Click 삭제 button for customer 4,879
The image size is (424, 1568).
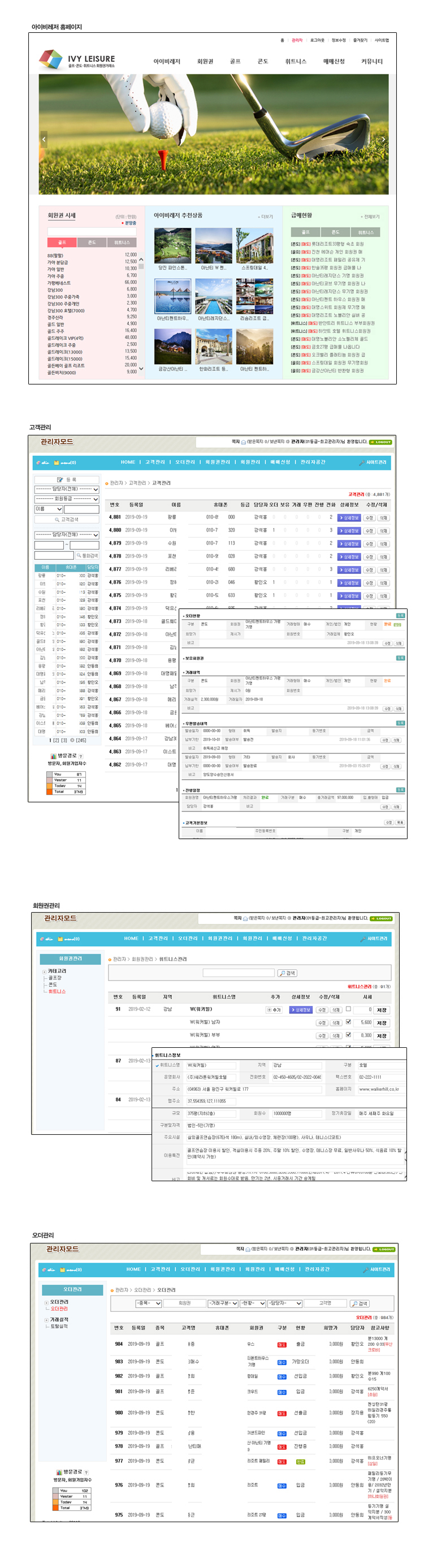(383, 544)
